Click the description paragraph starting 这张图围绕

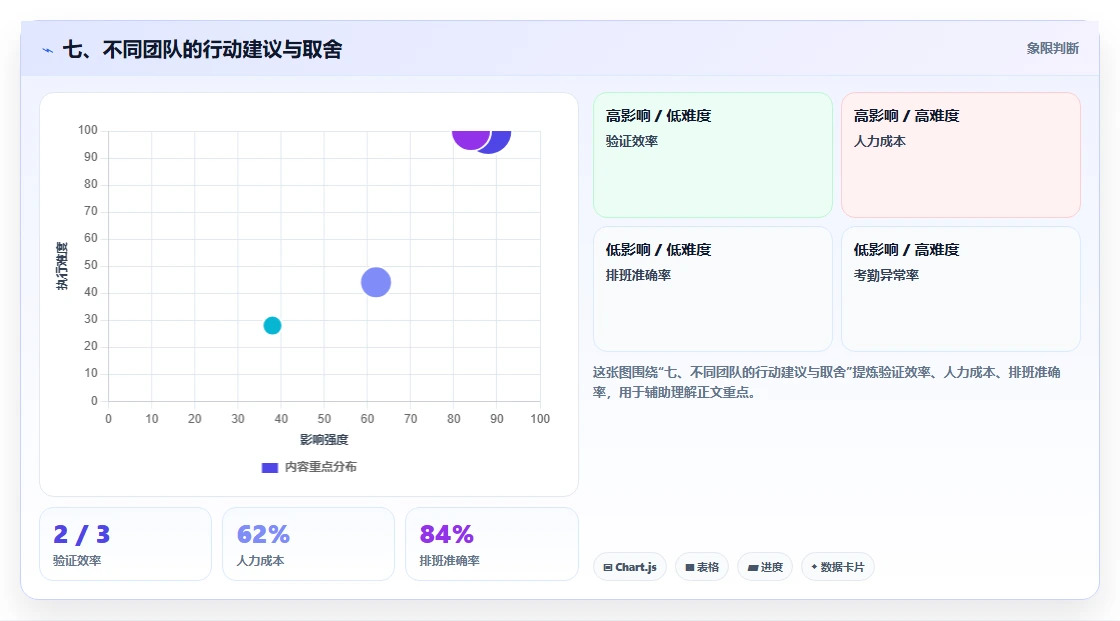[x=826, y=382]
